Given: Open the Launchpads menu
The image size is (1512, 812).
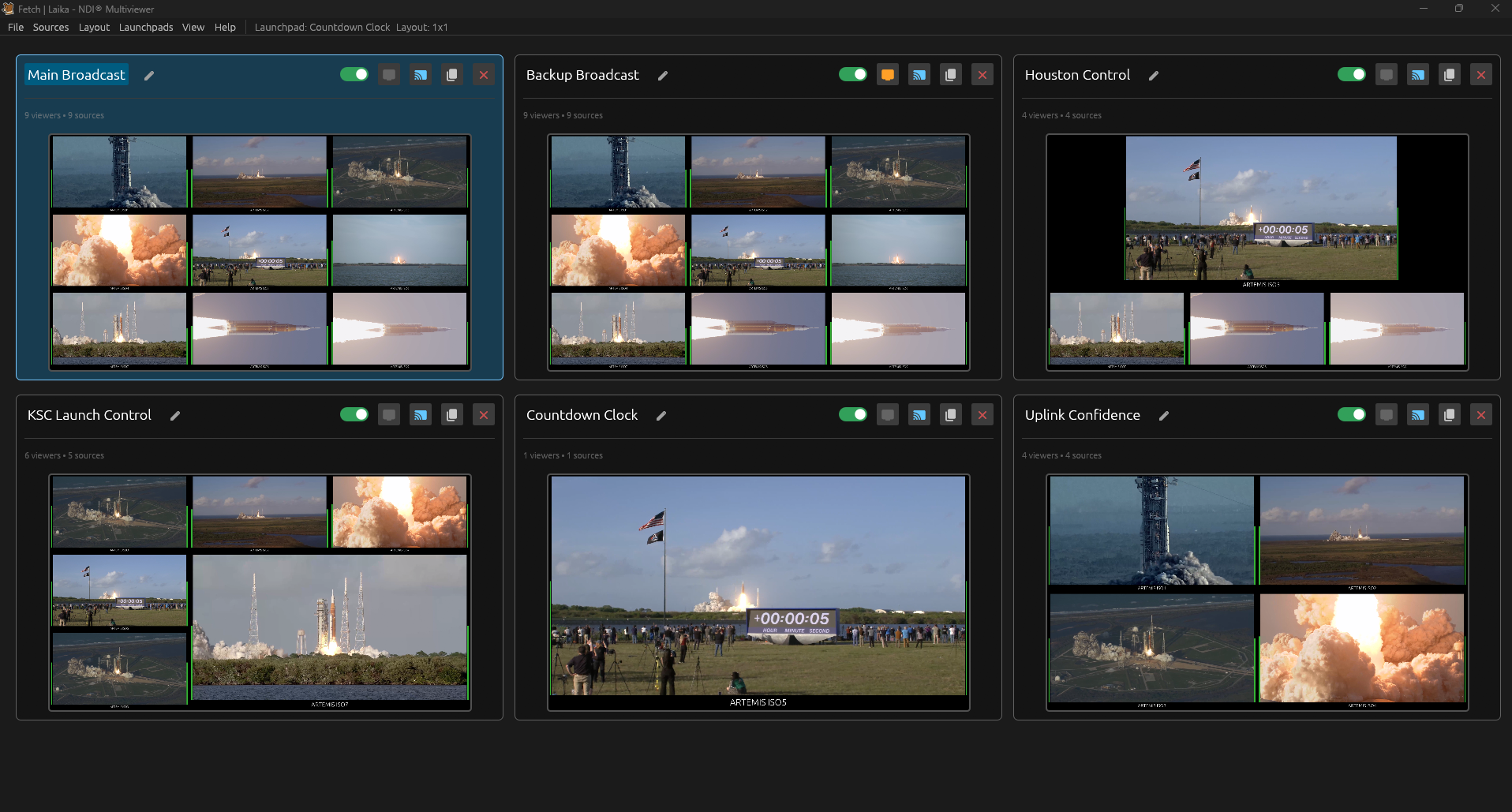Looking at the screenshot, I should point(145,27).
